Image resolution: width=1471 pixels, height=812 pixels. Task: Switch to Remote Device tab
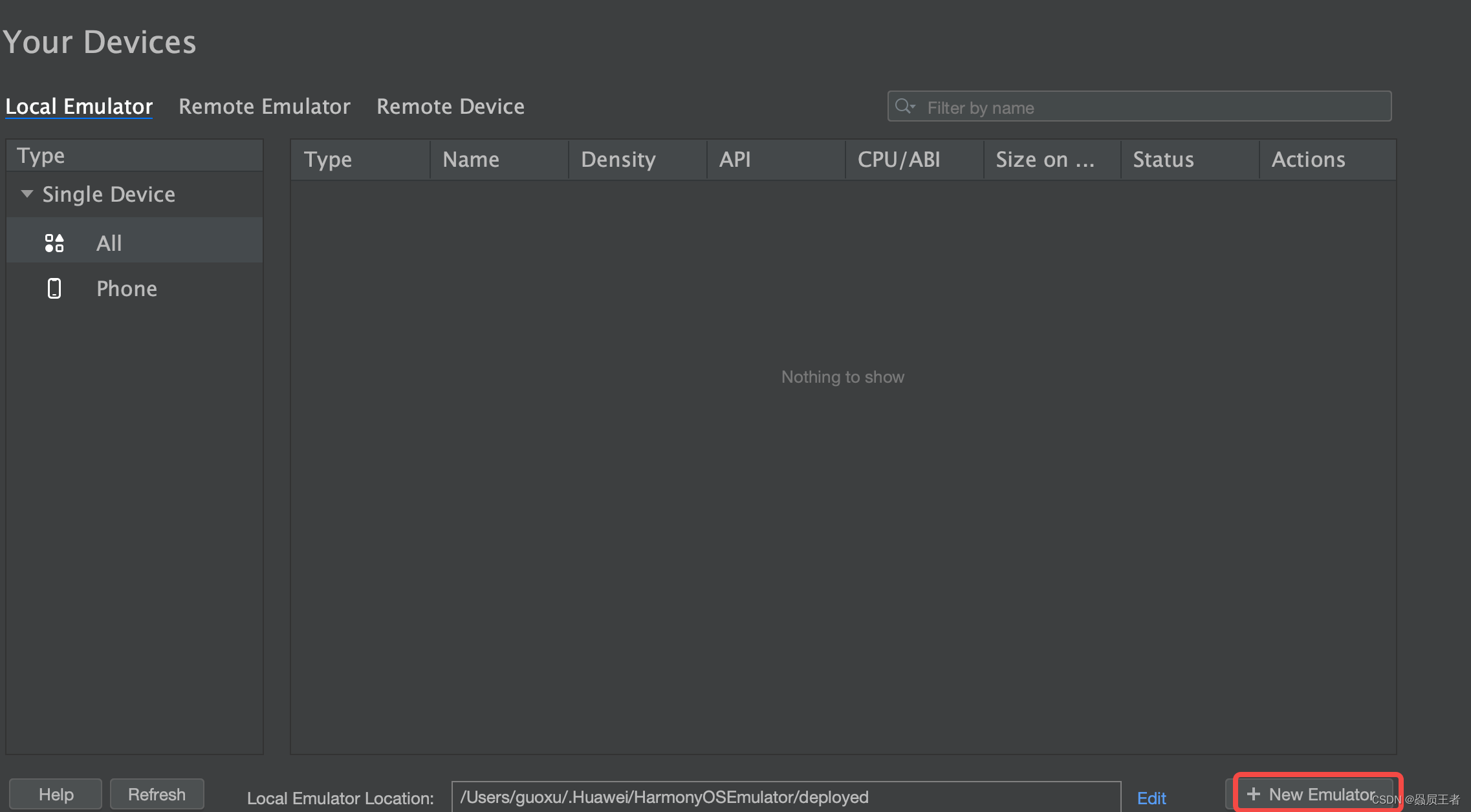click(x=450, y=106)
